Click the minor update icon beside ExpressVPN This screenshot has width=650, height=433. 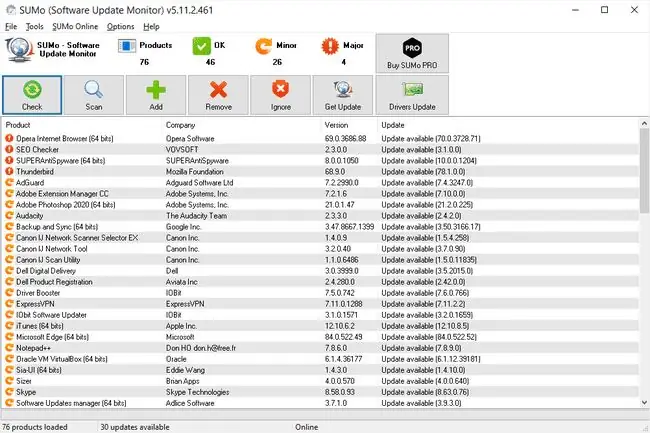tap(9, 304)
